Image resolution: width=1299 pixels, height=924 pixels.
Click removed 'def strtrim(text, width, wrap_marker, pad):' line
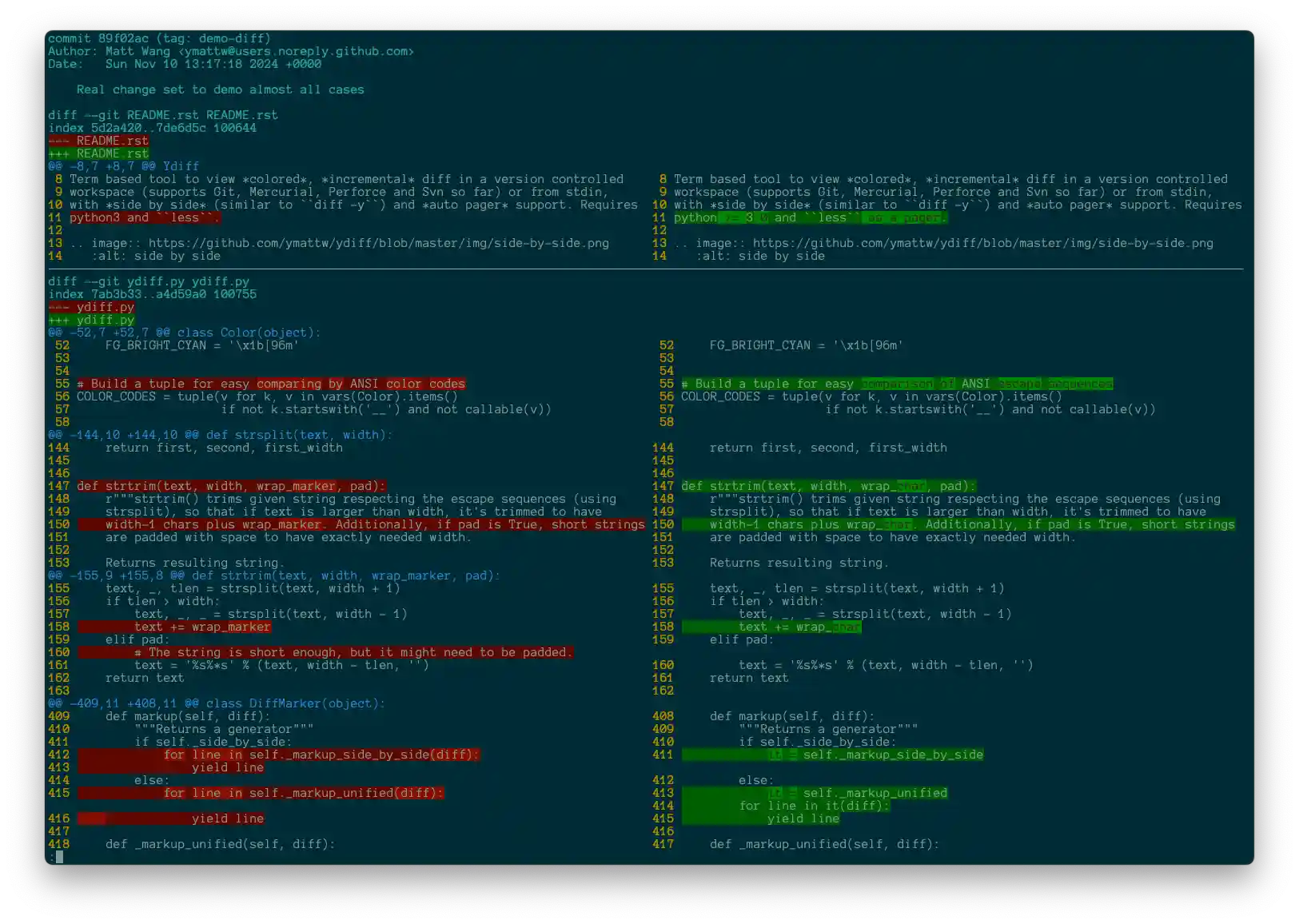pyautogui.click(x=231, y=486)
